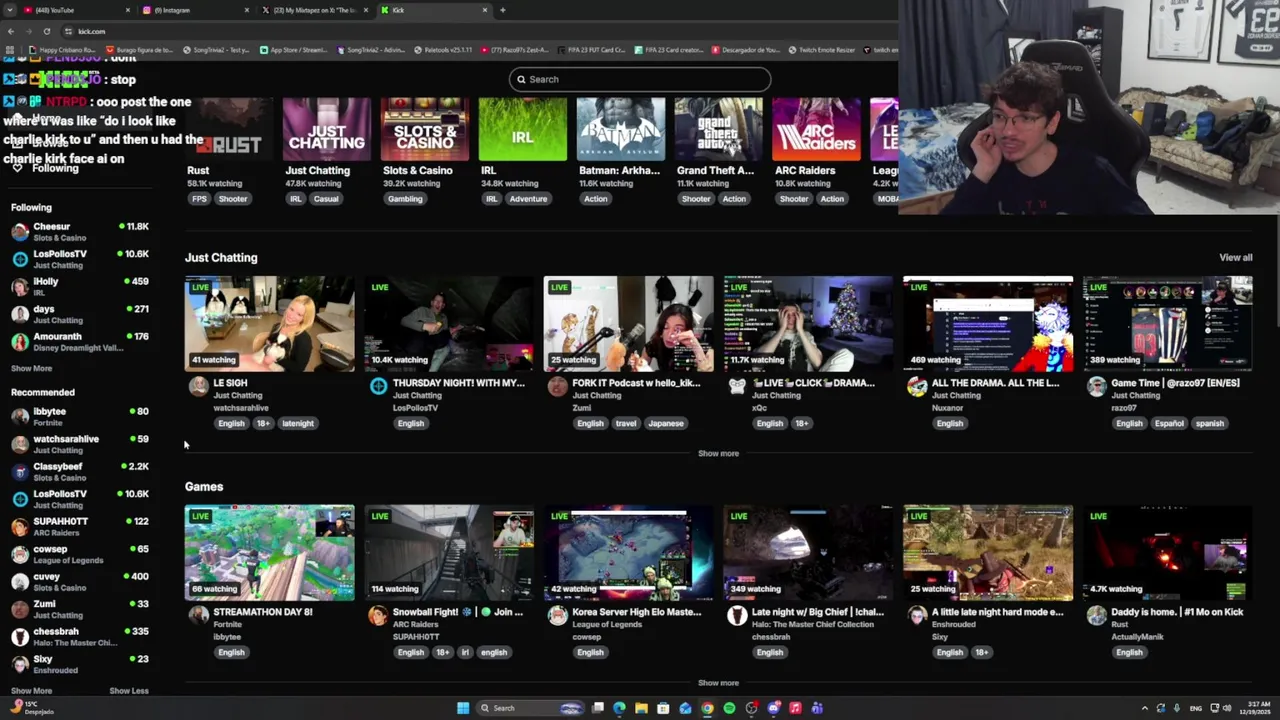Open the bookmarks bar apps grid icon
The height and width of the screenshot is (720, 1280).
(x=10, y=50)
